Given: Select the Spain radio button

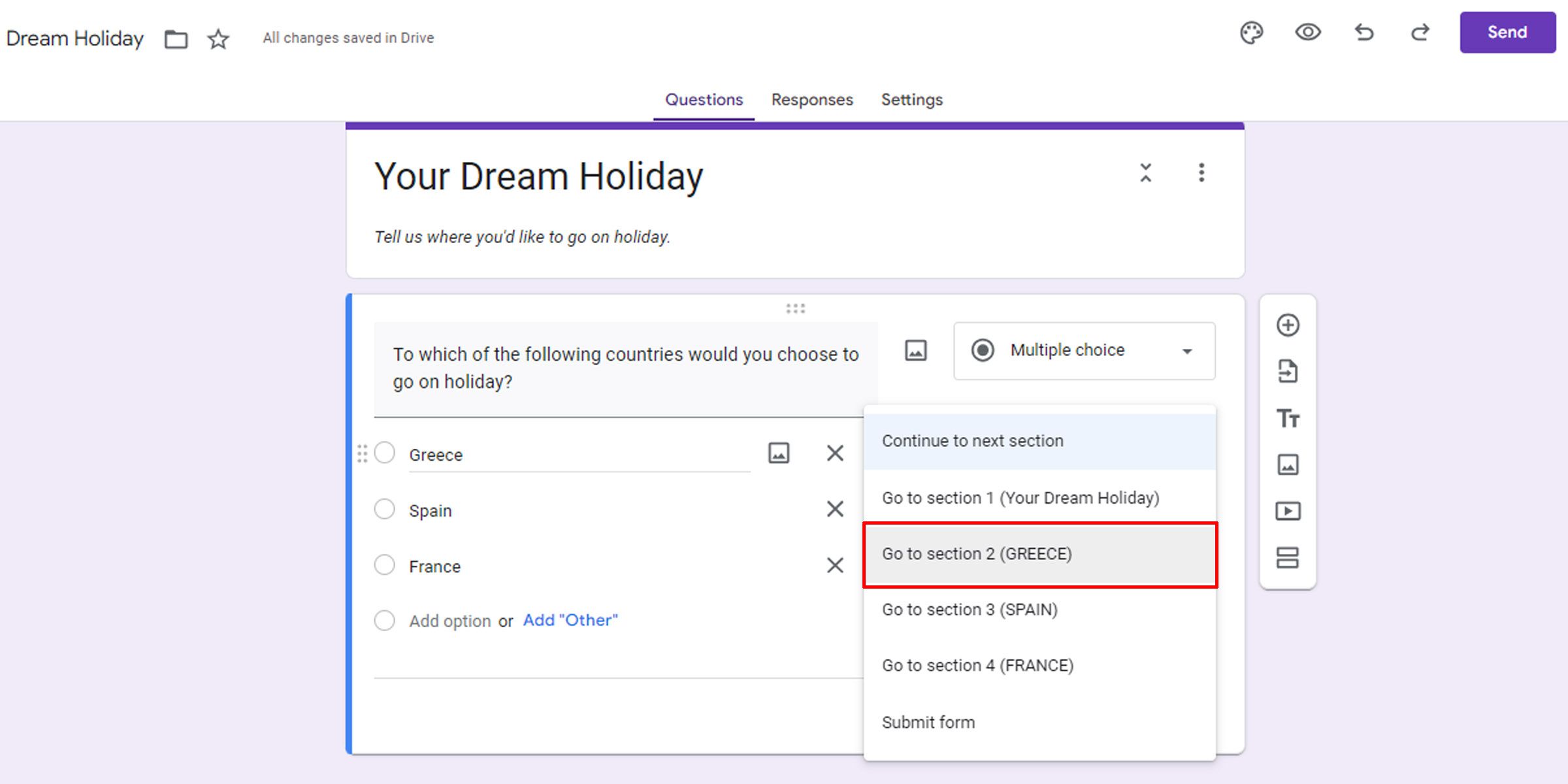Looking at the screenshot, I should coord(385,509).
